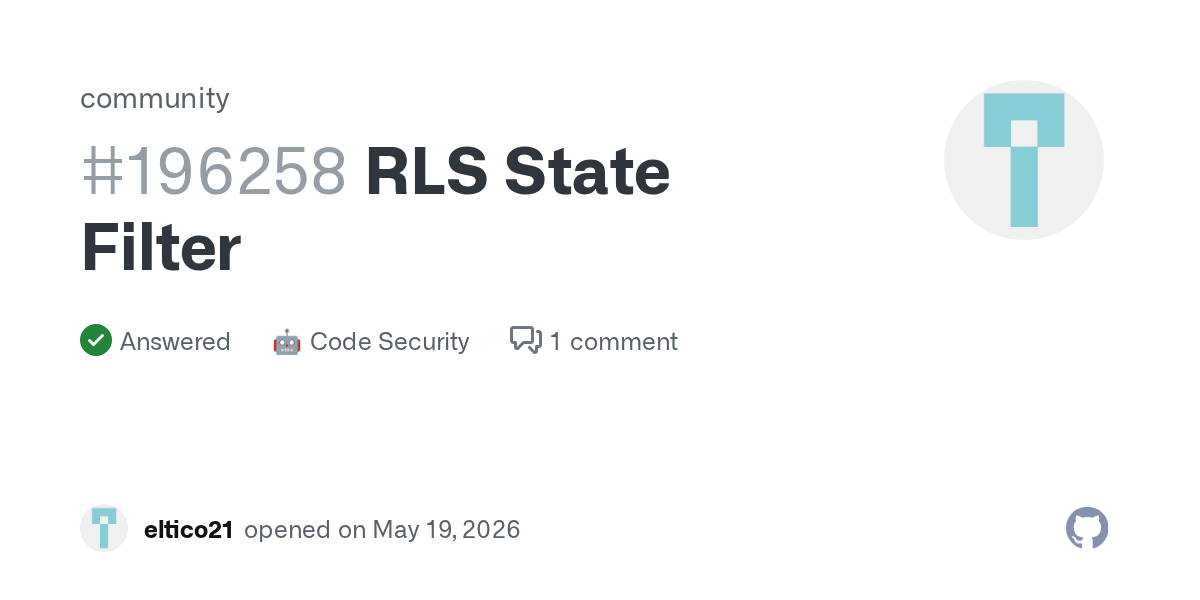
Task: Click the small eltico21 avatar icon
Action: 104,528
